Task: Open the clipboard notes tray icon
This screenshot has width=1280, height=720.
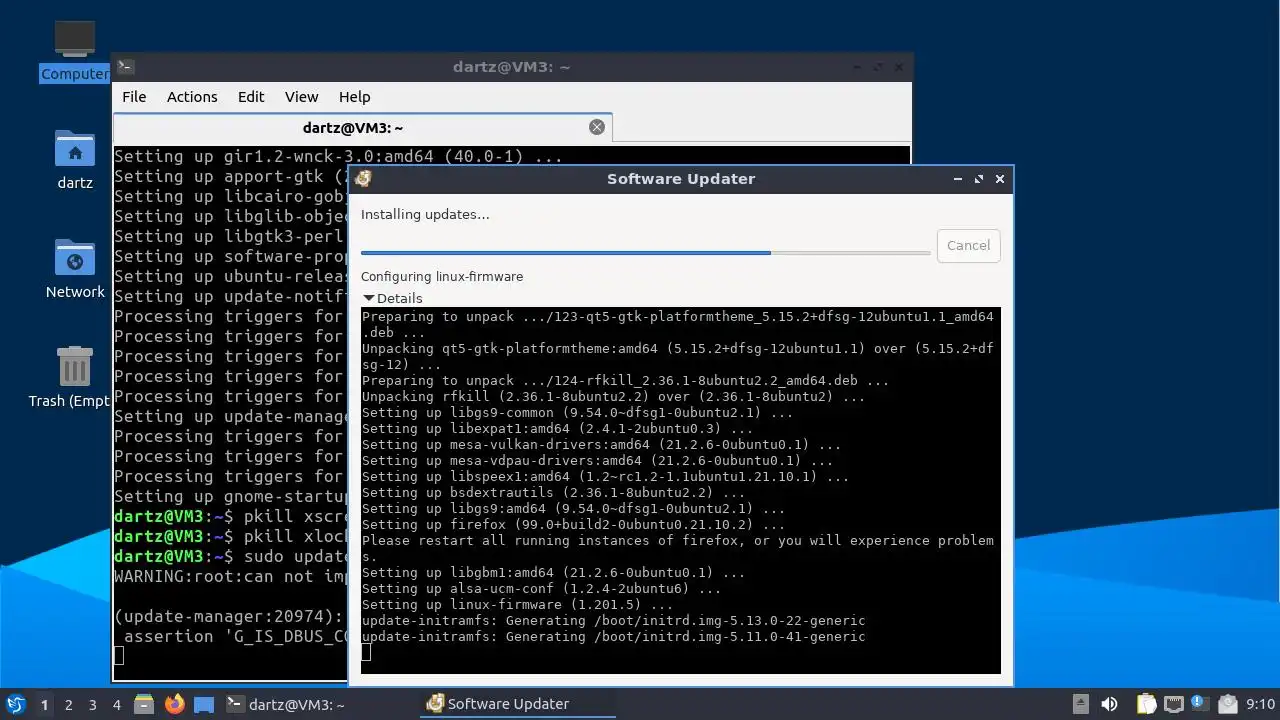Action: click(1147, 704)
